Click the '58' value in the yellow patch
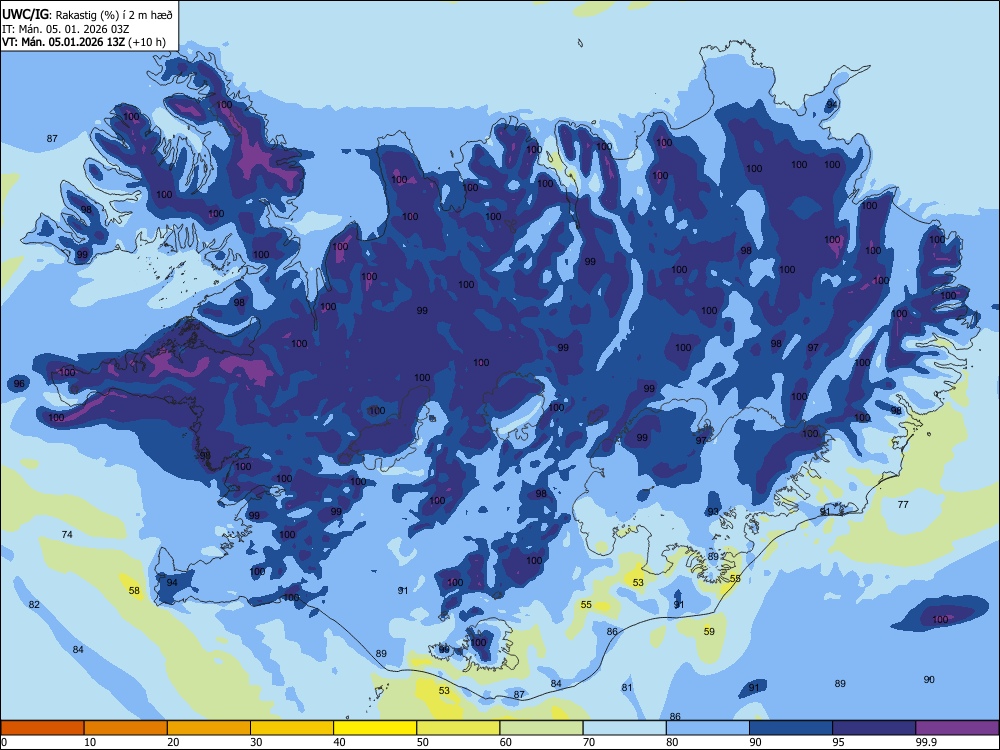This screenshot has height=750, width=1000. (x=134, y=591)
